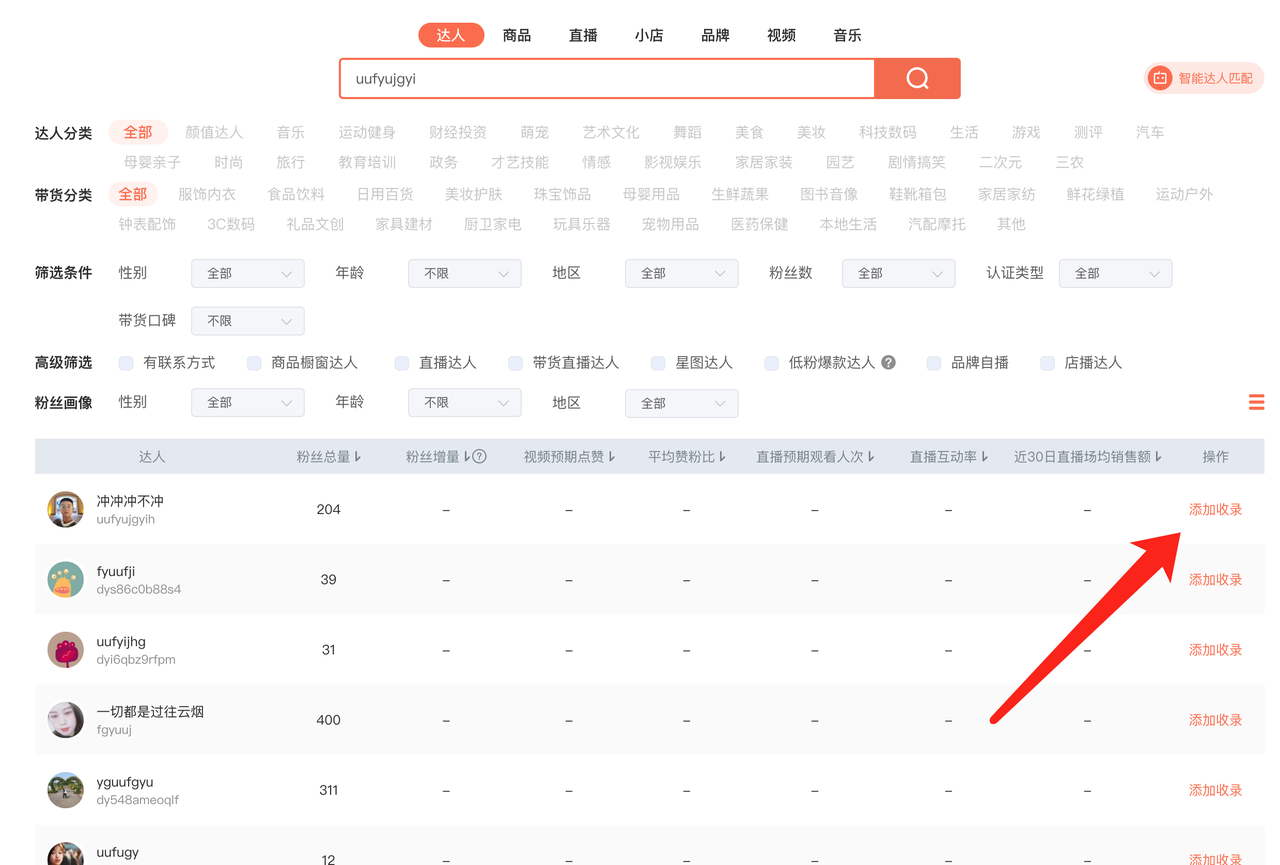
Task: Check the 商品橱窗达人 filter
Action: coord(254,363)
